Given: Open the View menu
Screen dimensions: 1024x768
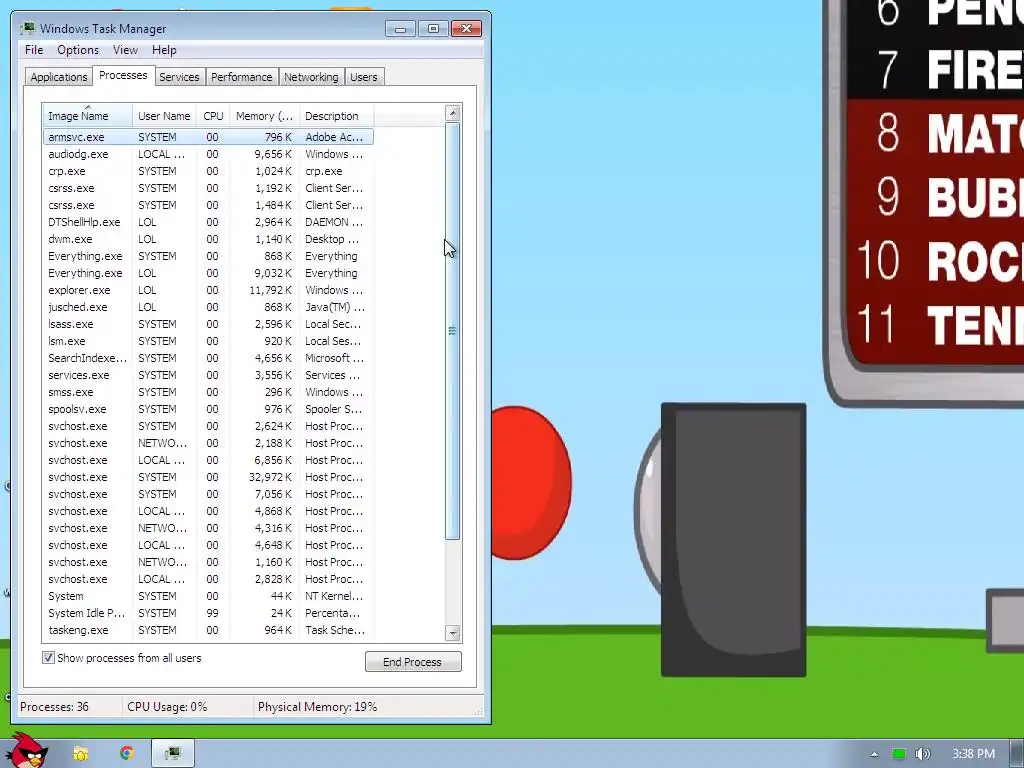Looking at the screenshot, I should (x=125, y=50).
